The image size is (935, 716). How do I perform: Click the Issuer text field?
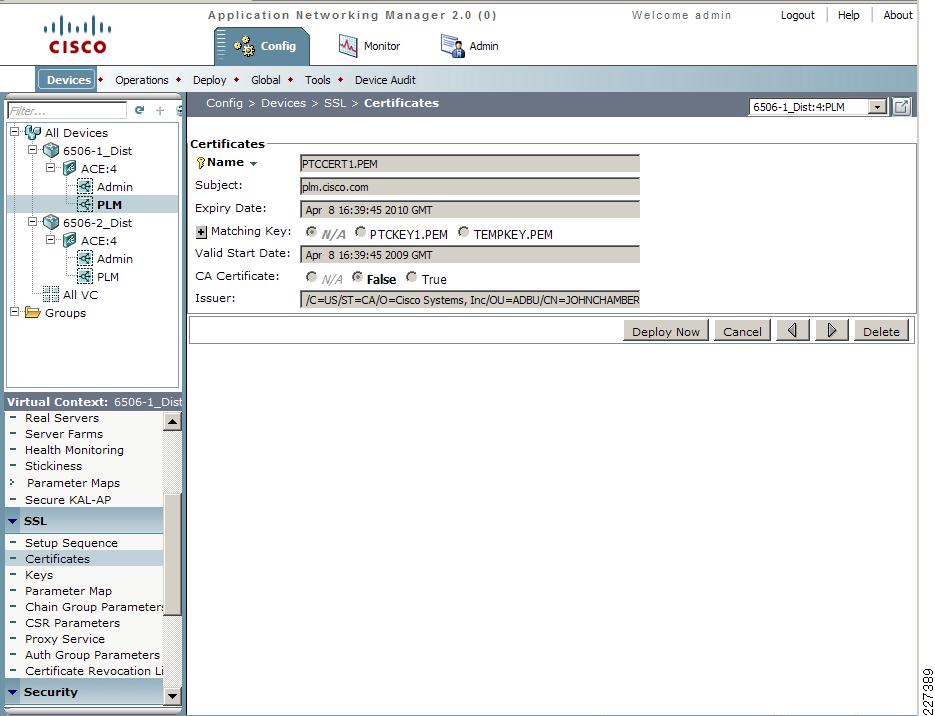pyautogui.click(x=470, y=299)
